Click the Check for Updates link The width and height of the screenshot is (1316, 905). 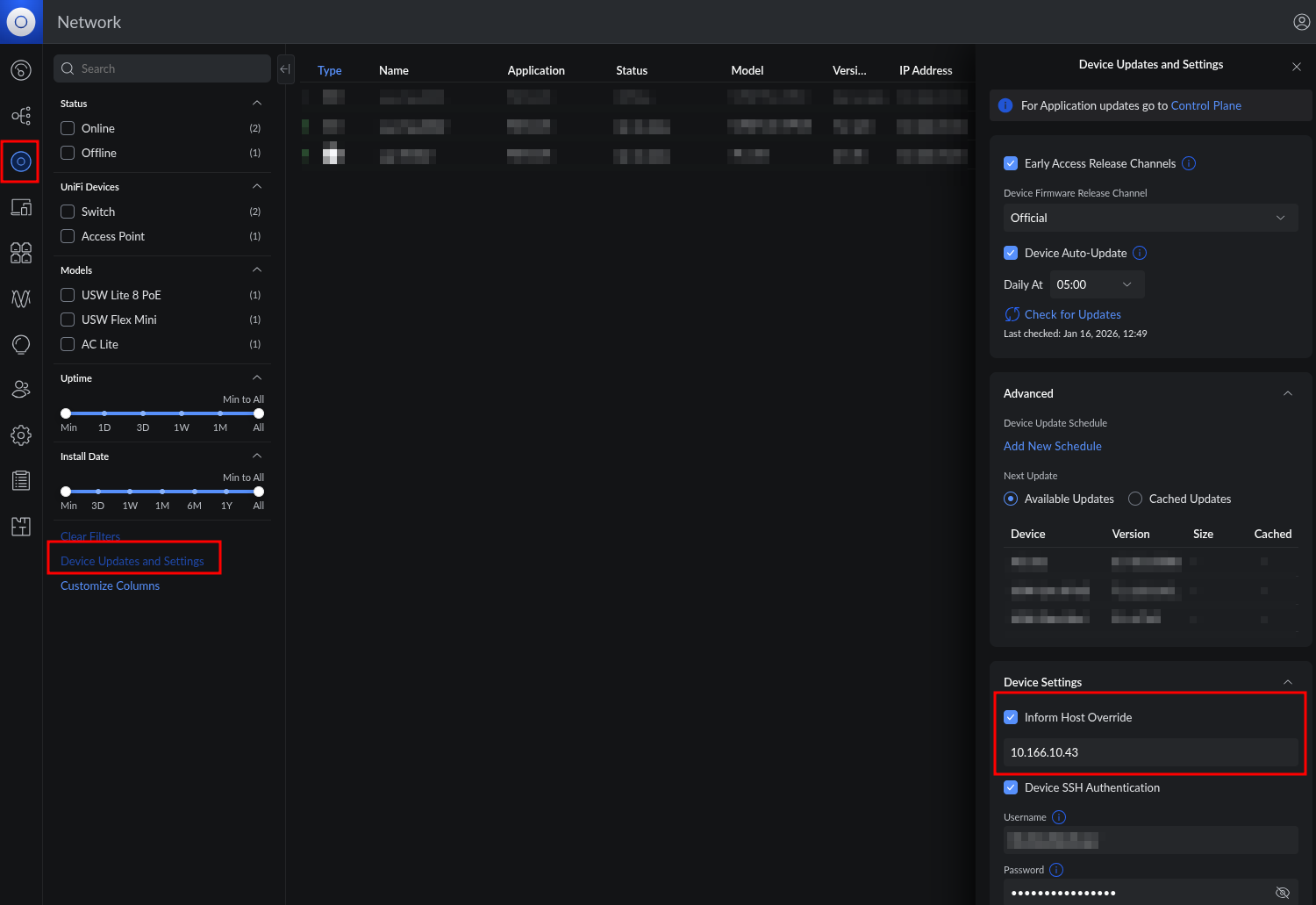pos(1072,314)
